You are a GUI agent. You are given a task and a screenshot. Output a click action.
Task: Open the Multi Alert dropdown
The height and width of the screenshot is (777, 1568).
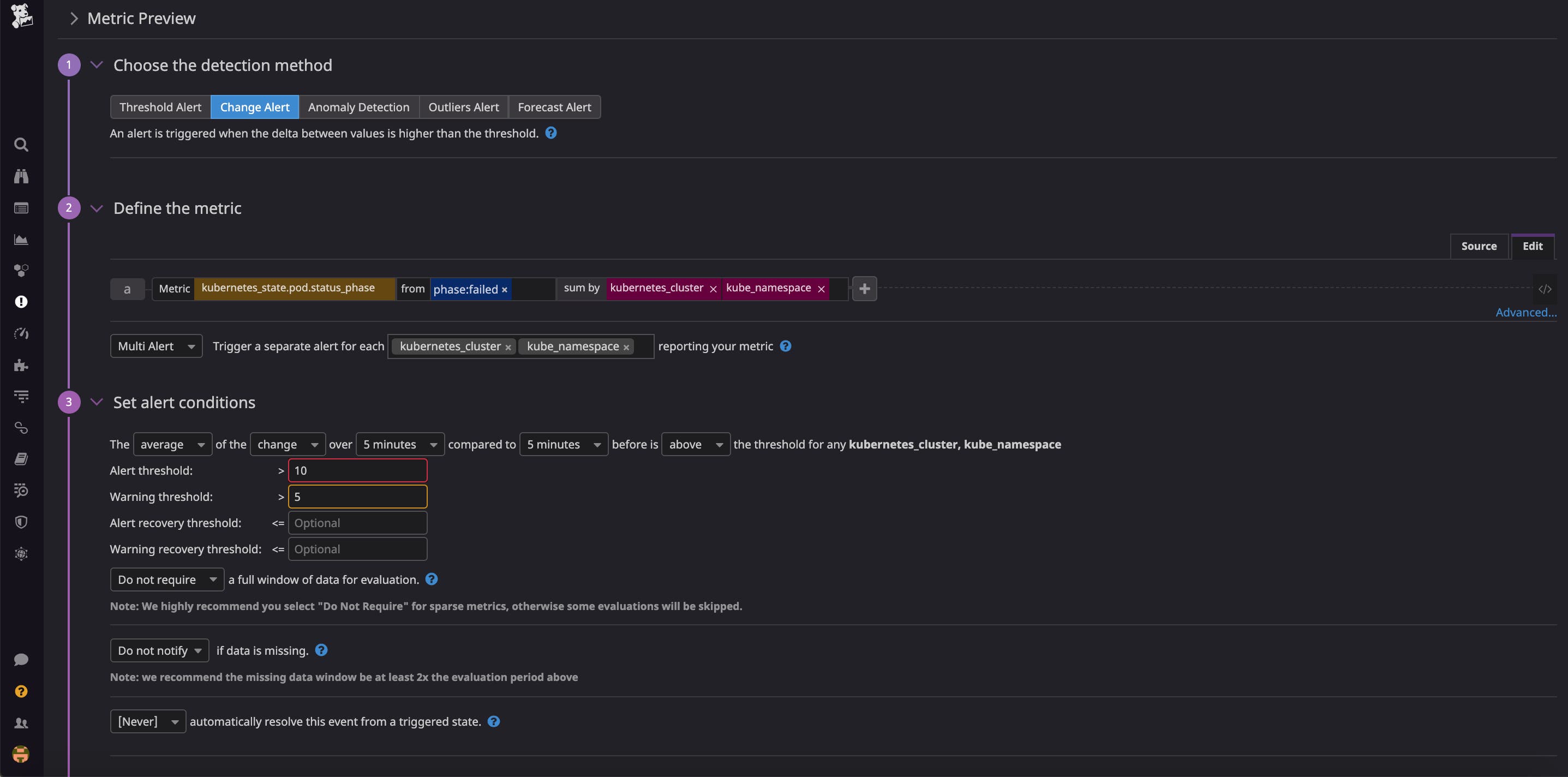tap(156, 345)
